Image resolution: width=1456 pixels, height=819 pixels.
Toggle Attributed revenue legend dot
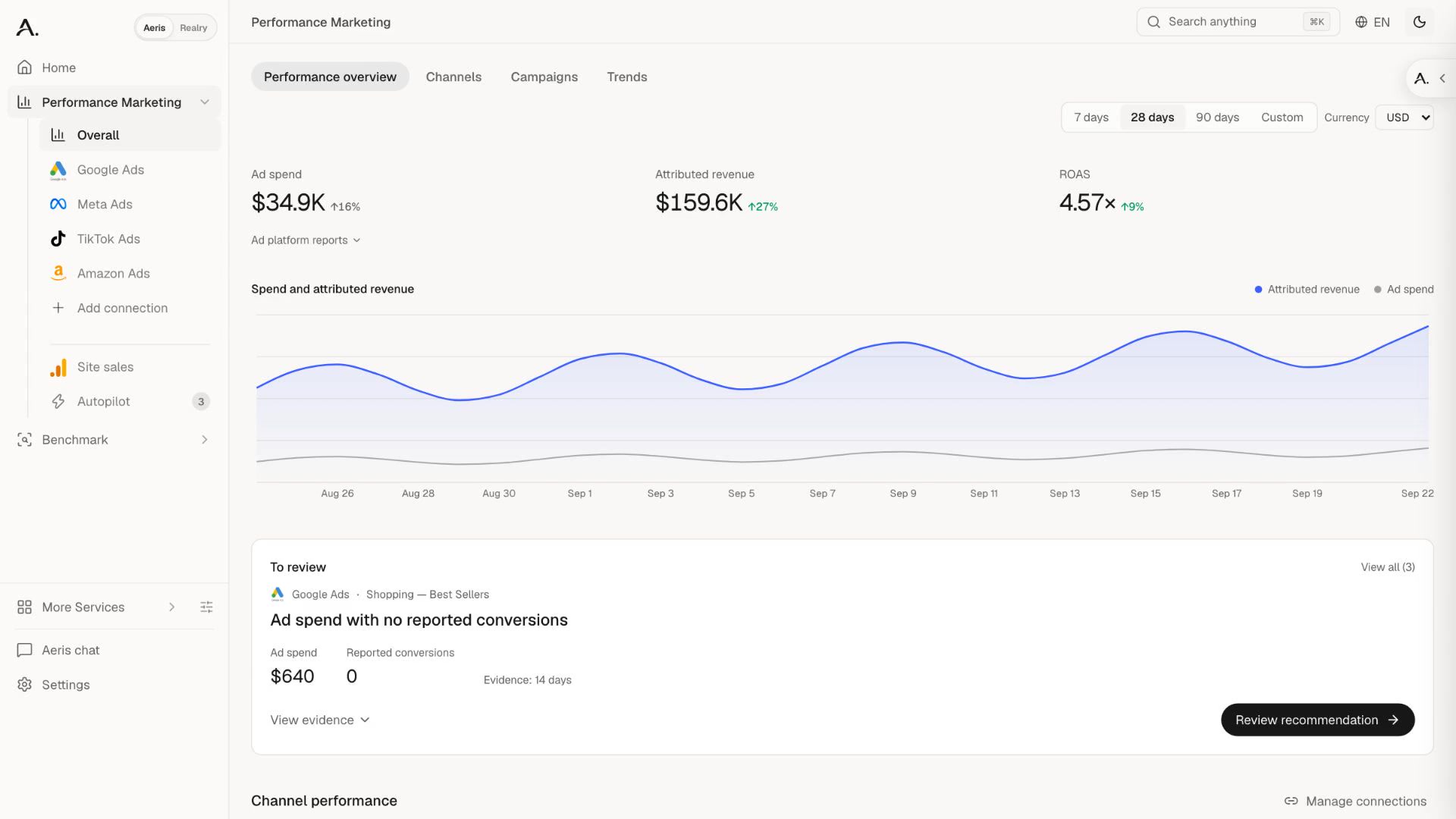coord(1258,289)
